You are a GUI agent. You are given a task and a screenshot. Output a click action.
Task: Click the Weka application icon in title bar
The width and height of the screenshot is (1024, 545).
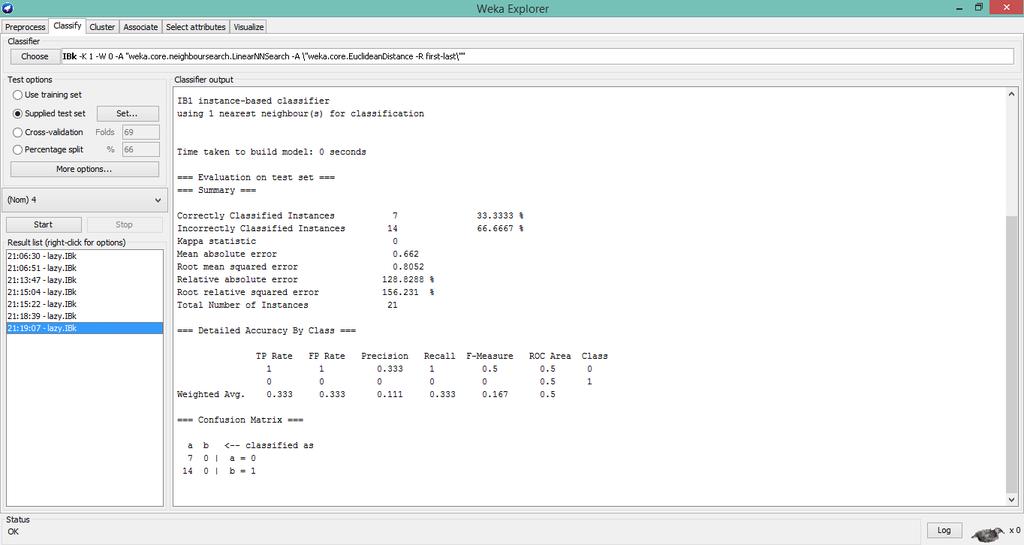8,8
